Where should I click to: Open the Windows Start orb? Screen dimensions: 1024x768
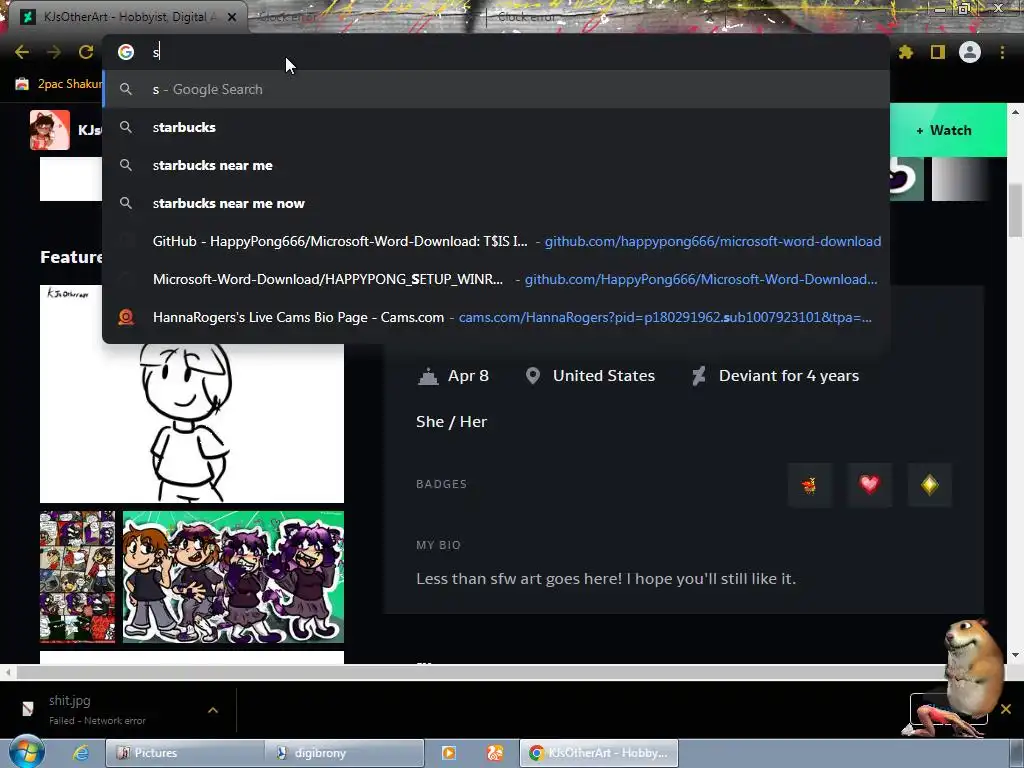[x=26, y=752]
